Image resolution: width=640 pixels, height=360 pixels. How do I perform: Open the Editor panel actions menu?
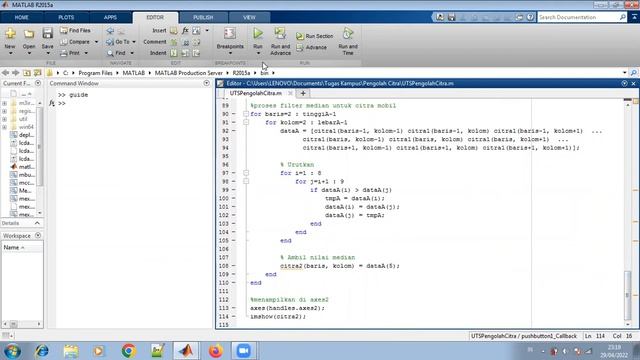[x=624, y=83]
